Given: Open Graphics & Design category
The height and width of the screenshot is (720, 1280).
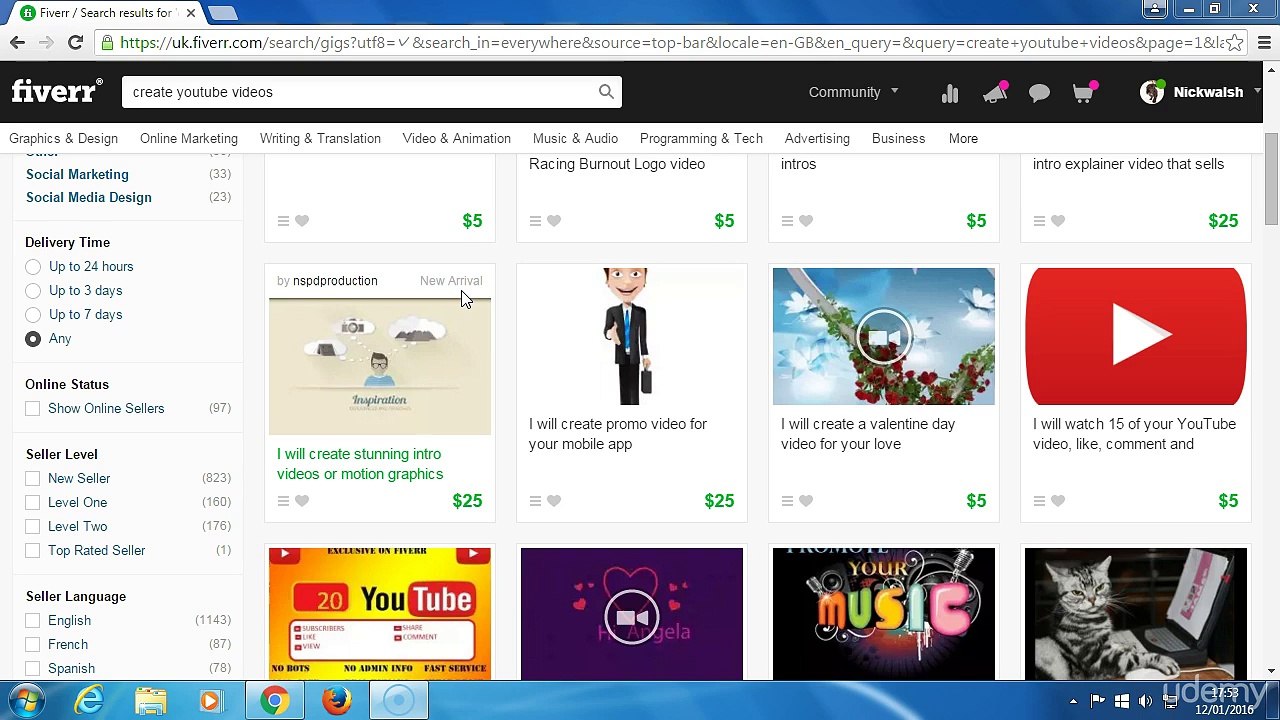Looking at the screenshot, I should click(x=63, y=139).
